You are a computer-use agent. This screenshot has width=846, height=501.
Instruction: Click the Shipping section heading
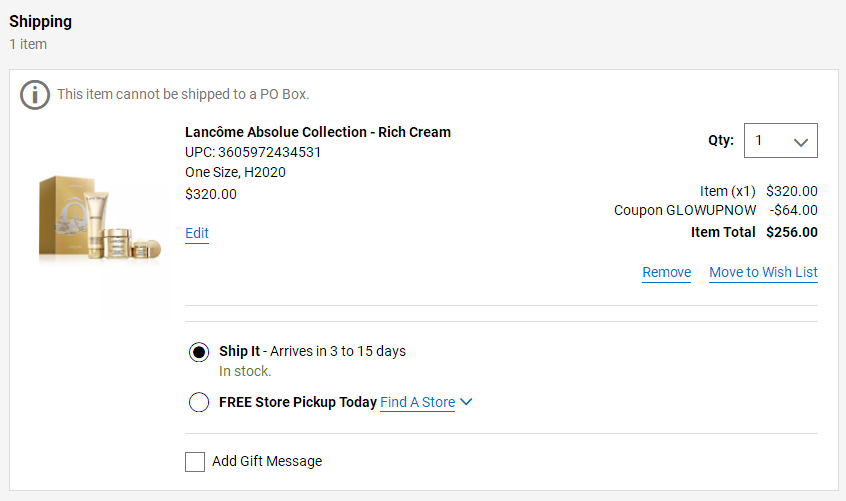[40, 22]
